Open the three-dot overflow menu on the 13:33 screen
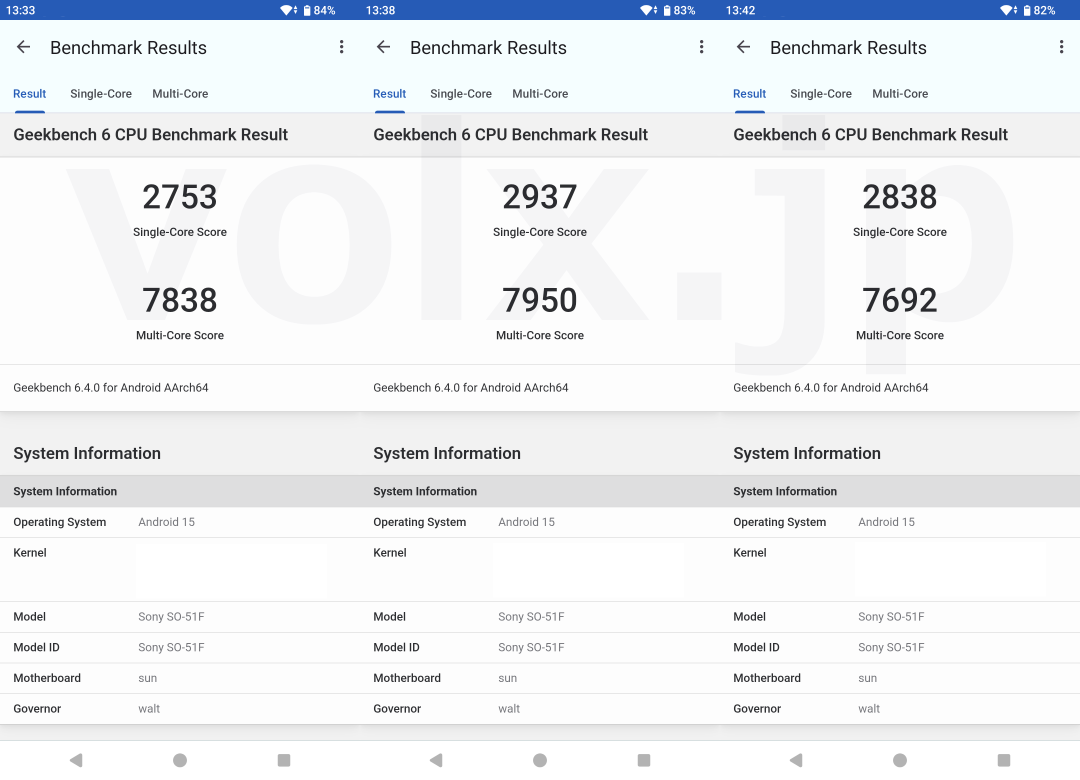This screenshot has width=1080, height=780. click(342, 47)
